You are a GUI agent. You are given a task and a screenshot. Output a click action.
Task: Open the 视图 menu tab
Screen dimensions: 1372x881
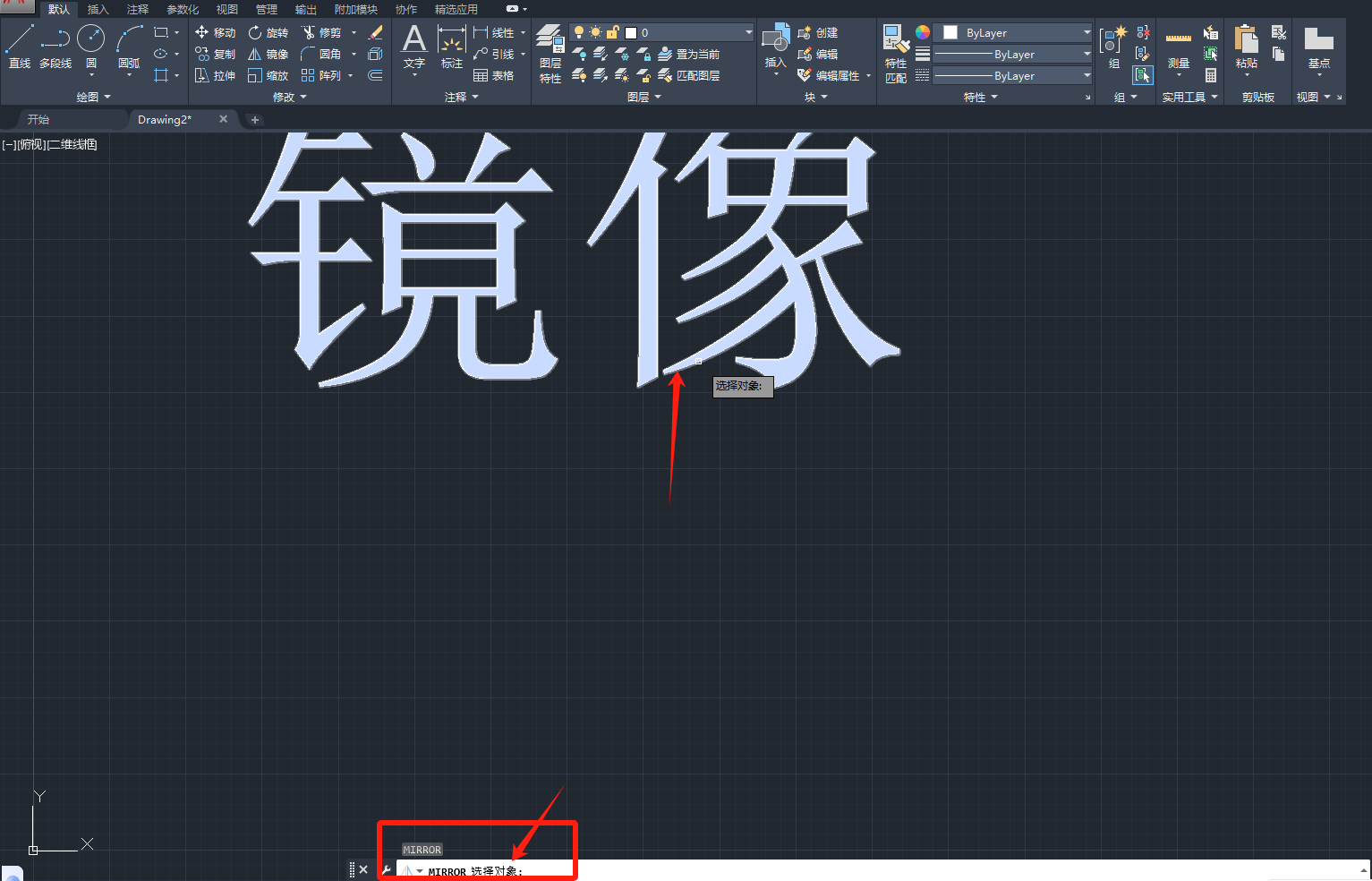click(226, 9)
